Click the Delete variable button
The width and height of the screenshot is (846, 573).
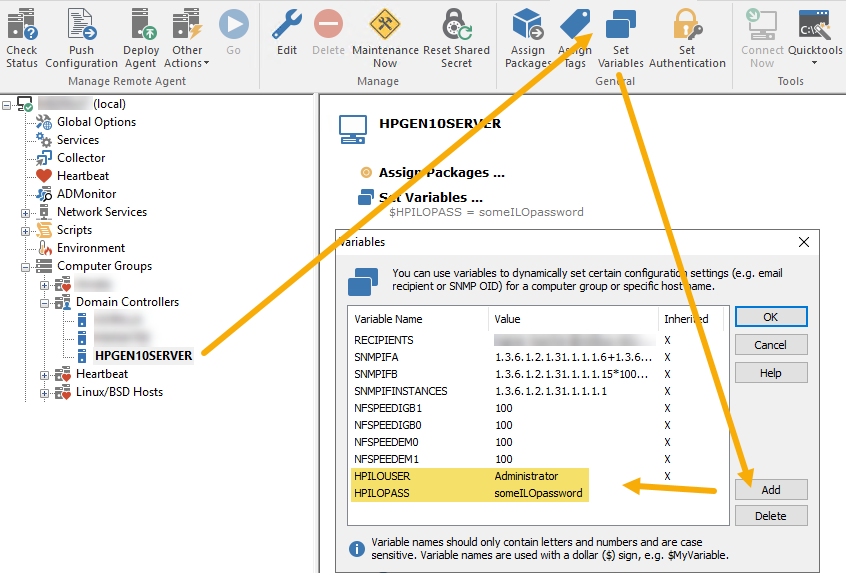click(771, 516)
